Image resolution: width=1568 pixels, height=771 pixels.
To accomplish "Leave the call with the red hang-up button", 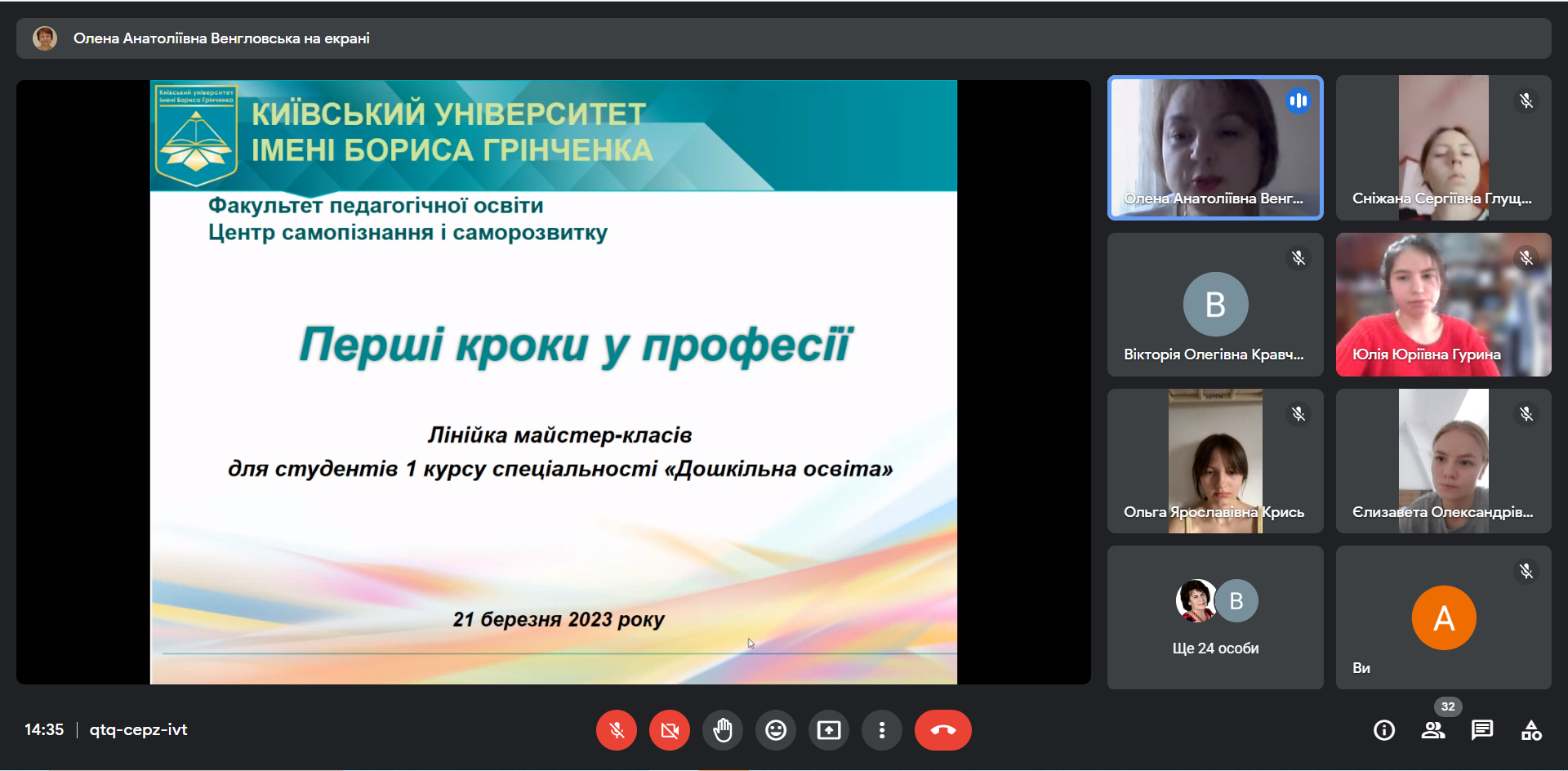I will 942,730.
